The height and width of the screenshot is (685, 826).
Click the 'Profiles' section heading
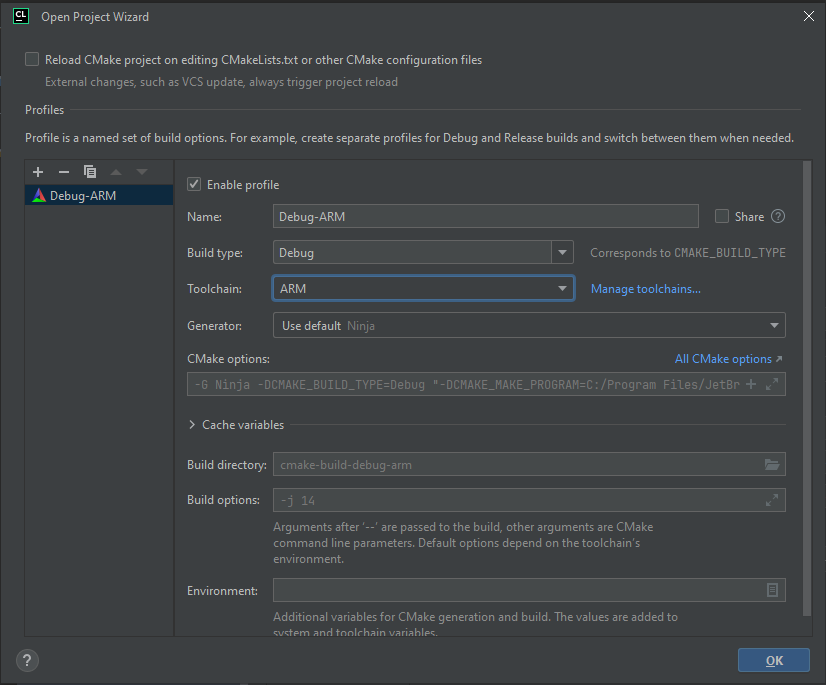click(x=45, y=110)
